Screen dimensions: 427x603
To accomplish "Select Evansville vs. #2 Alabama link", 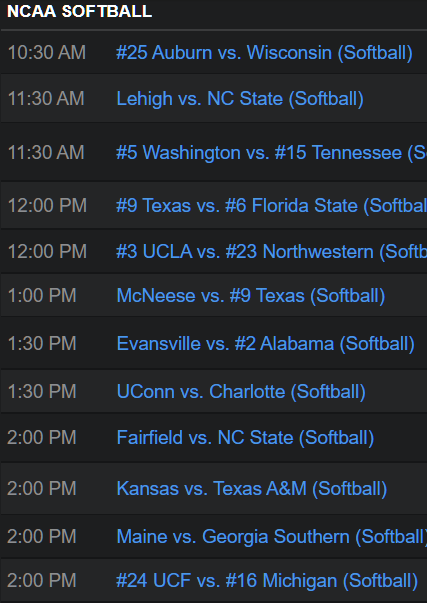I will pos(265,344).
